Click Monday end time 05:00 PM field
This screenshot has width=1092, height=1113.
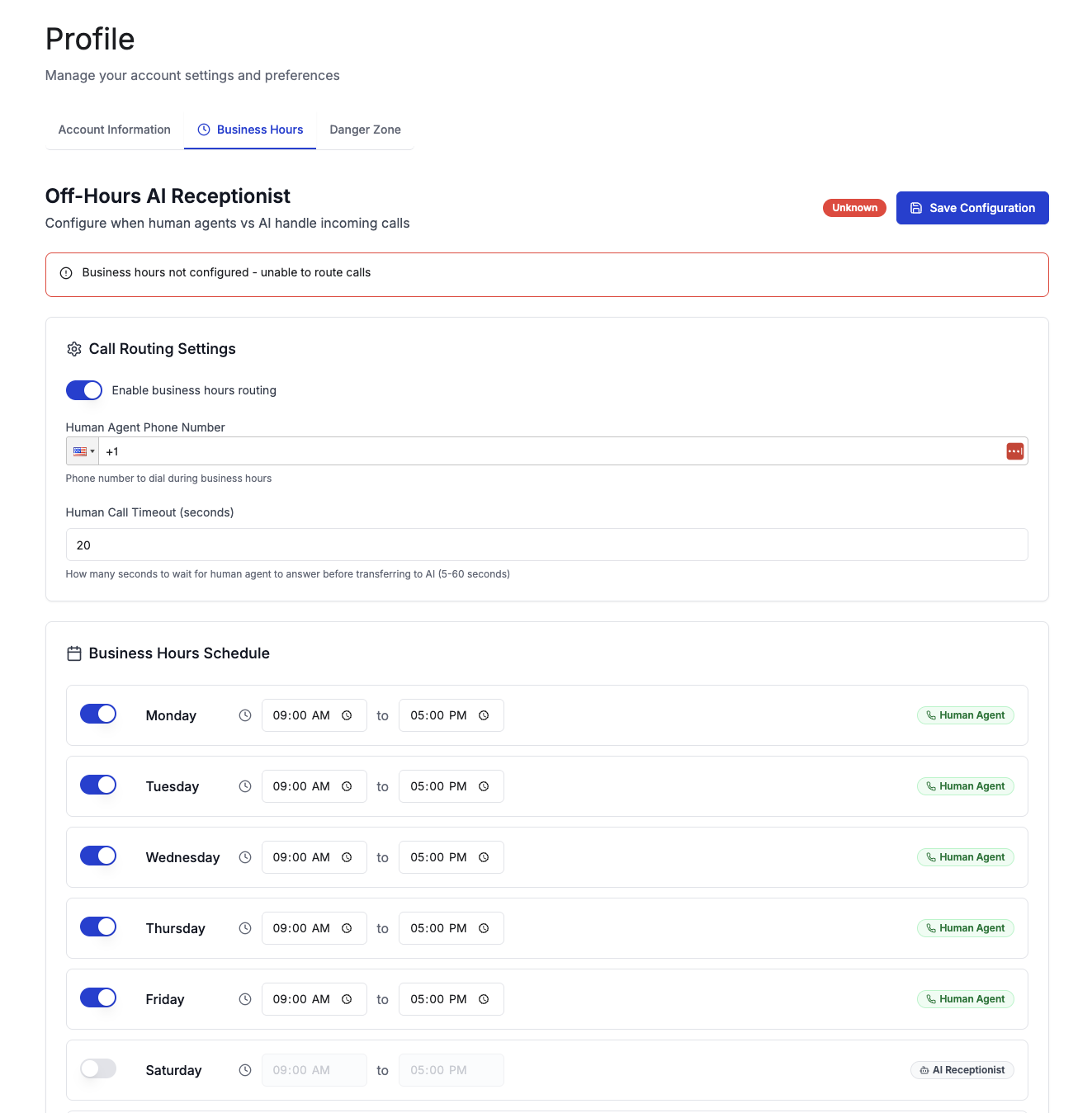[451, 715]
